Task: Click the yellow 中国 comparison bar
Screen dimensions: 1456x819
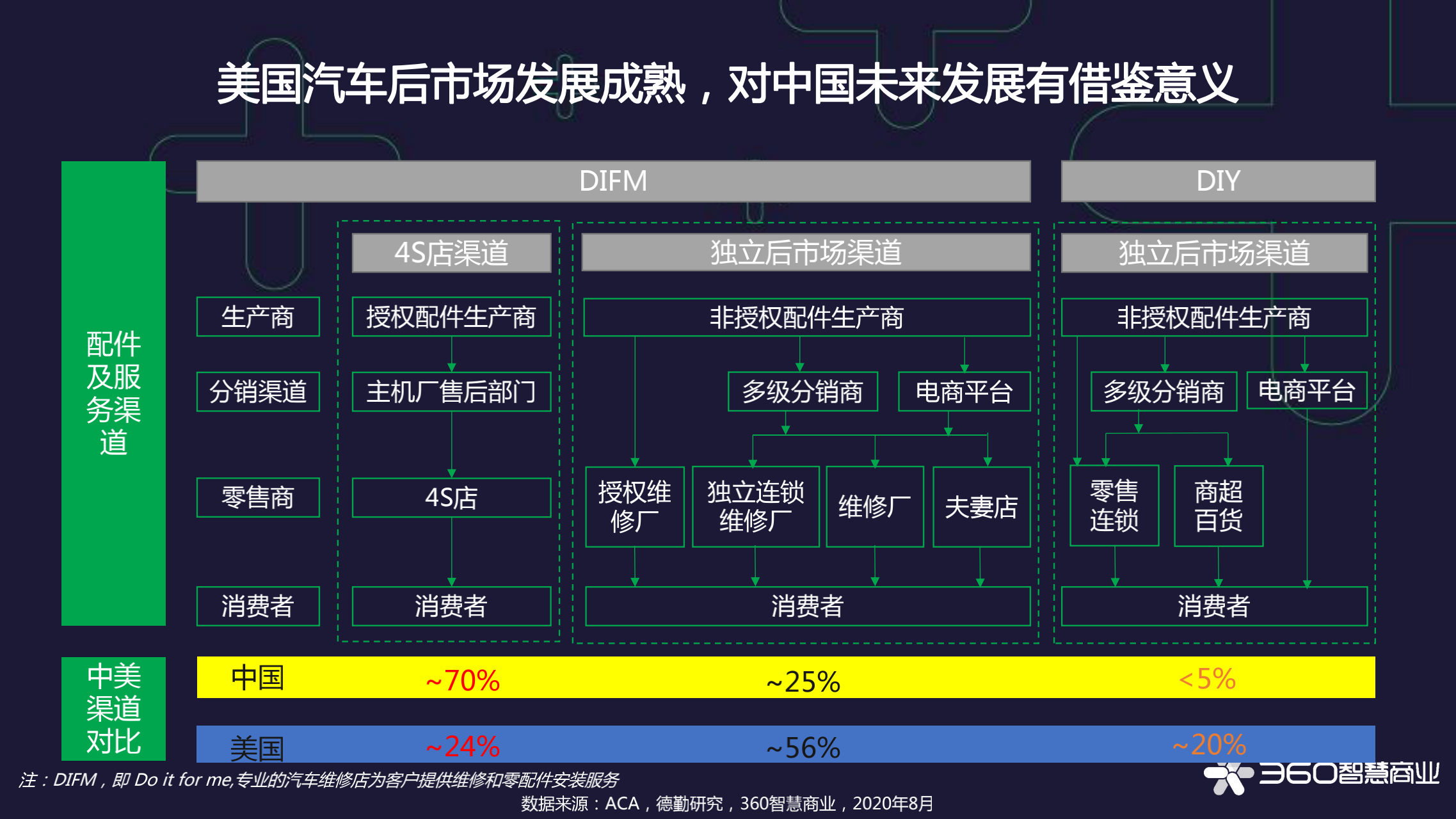Action: 640,677
